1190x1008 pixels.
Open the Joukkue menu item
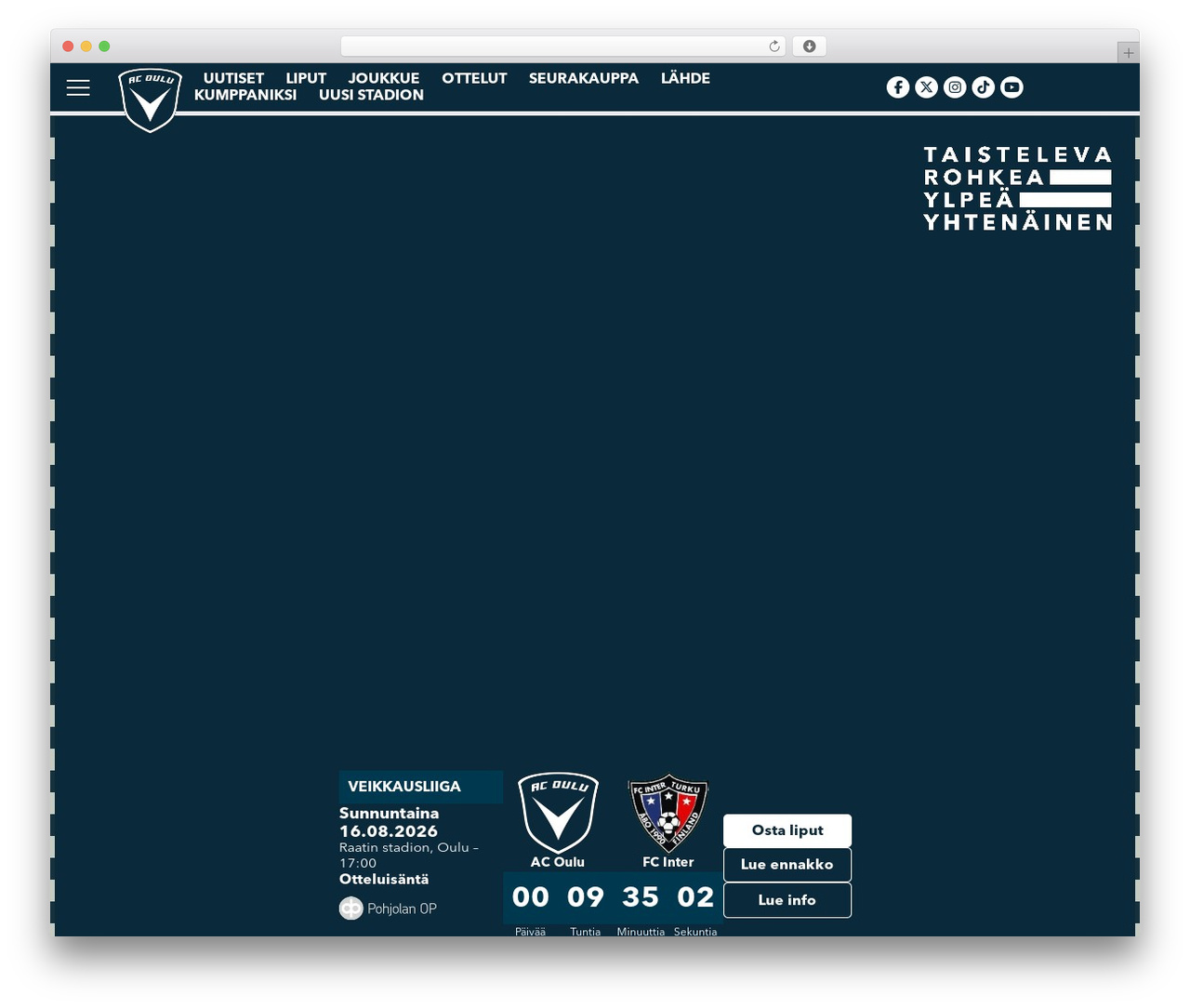384,79
